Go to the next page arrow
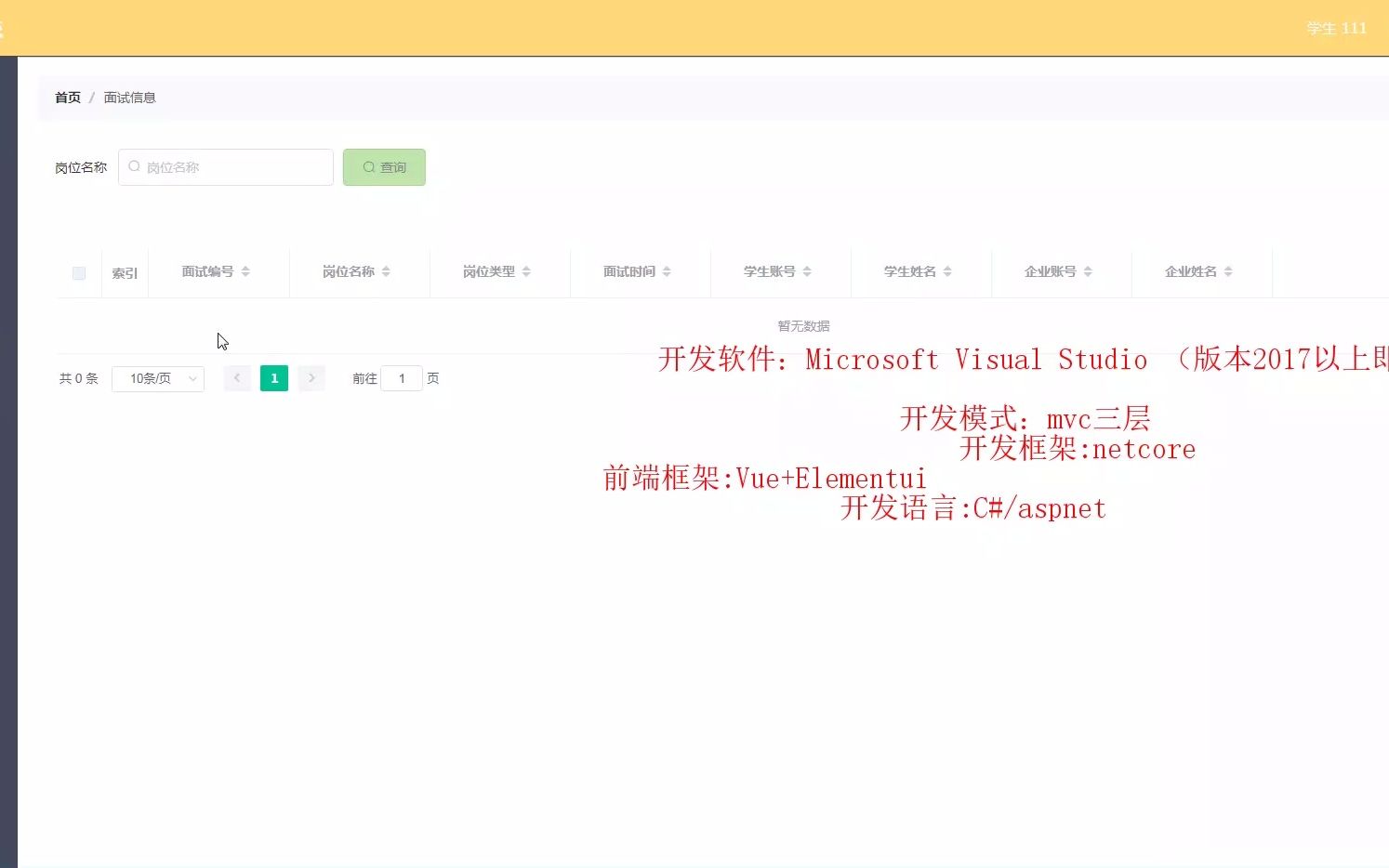Image resolution: width=1389 pixels, height=868 pixels. (x=311, y=378)
